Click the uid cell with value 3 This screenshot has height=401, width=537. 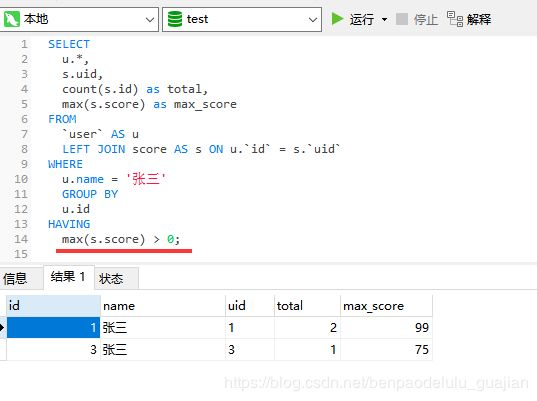[x=250, y=349]
